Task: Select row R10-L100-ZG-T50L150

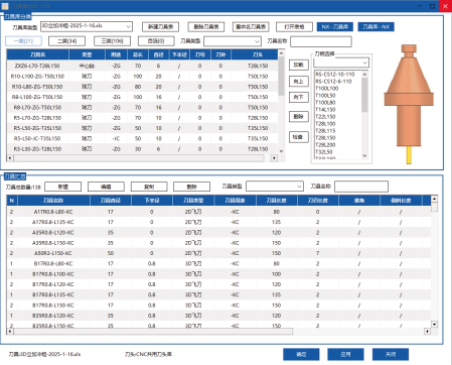Action: [142, 76]
